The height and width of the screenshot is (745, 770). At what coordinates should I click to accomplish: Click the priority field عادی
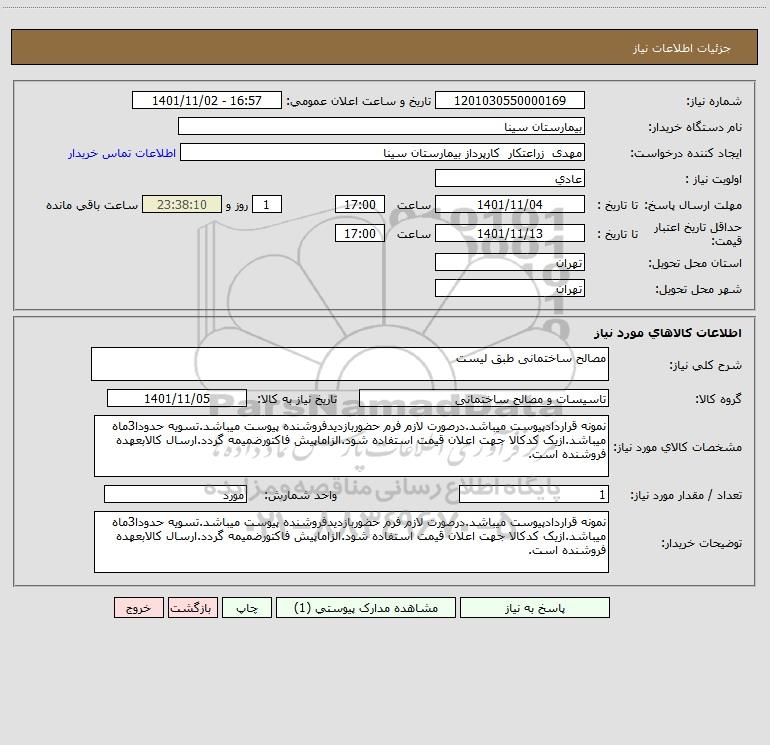tap(510, 179)
